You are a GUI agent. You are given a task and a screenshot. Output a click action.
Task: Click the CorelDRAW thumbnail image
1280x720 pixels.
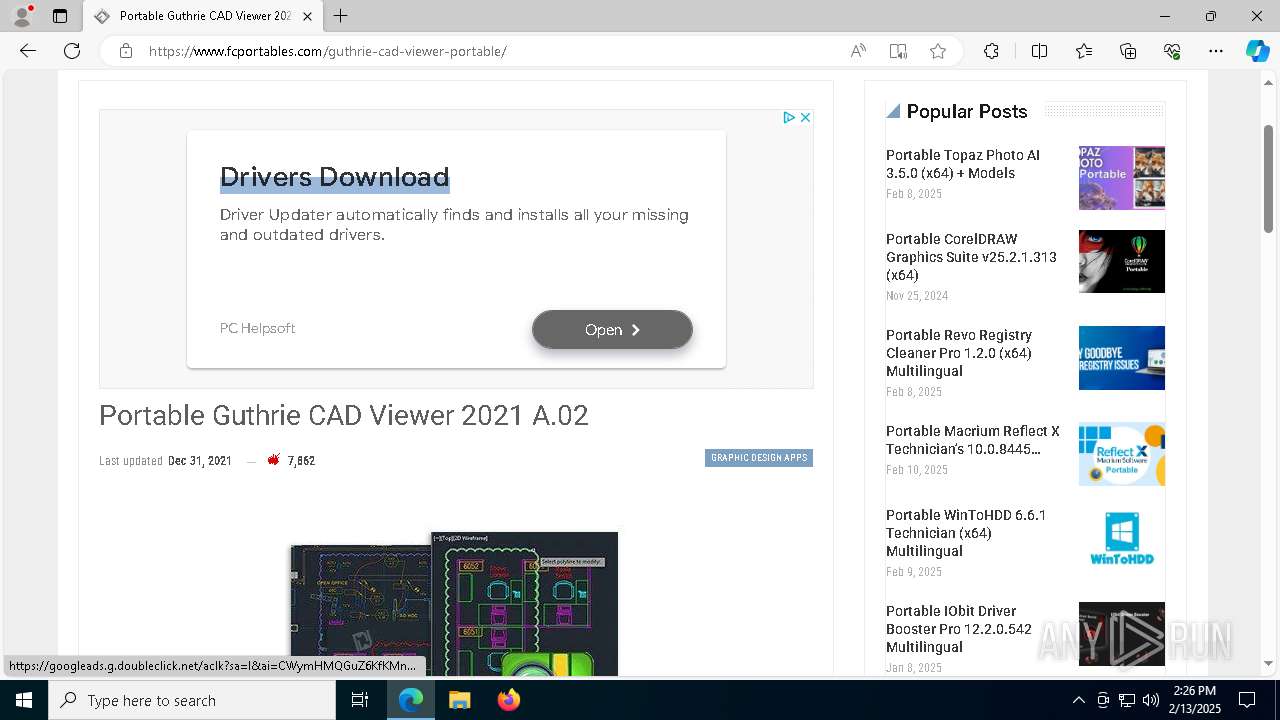[x=1122, y=262]
